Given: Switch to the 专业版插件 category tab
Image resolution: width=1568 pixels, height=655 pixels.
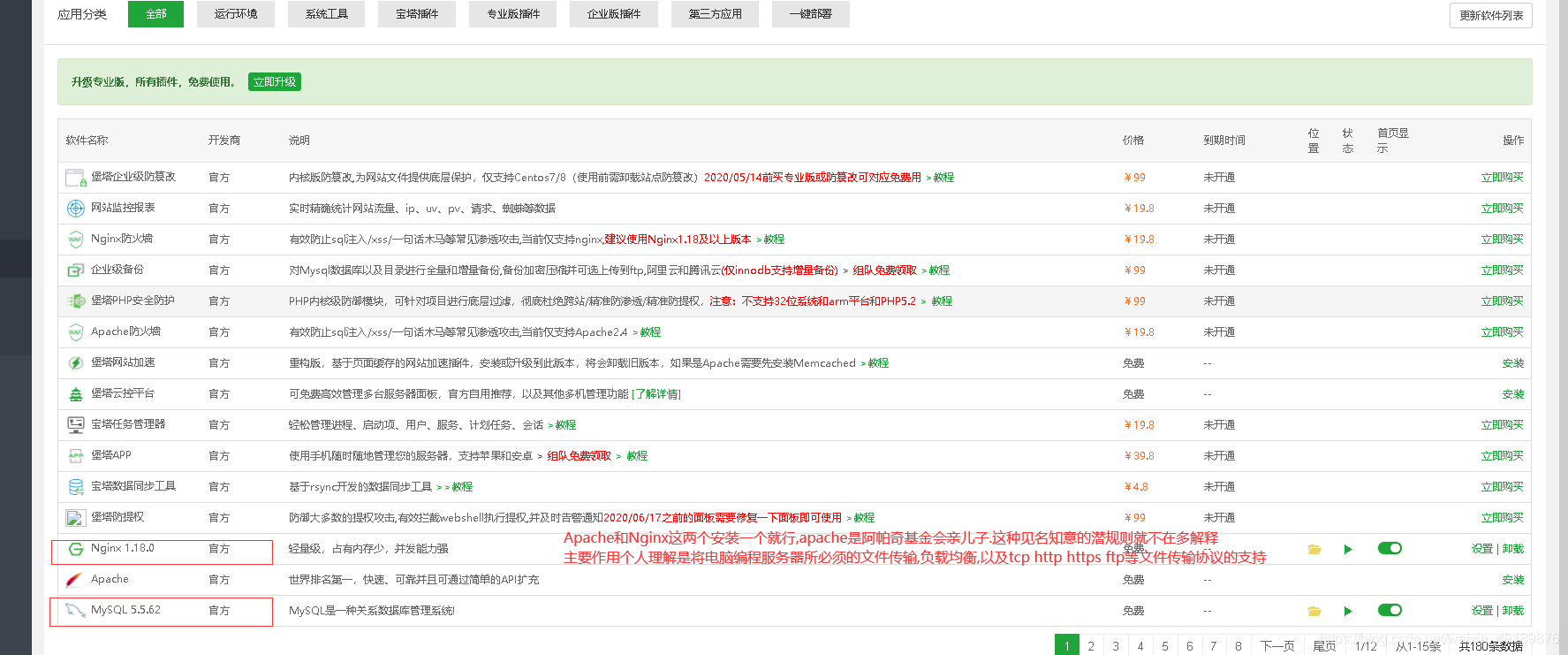Looking at the screenshot, I should tap(513, 14).
